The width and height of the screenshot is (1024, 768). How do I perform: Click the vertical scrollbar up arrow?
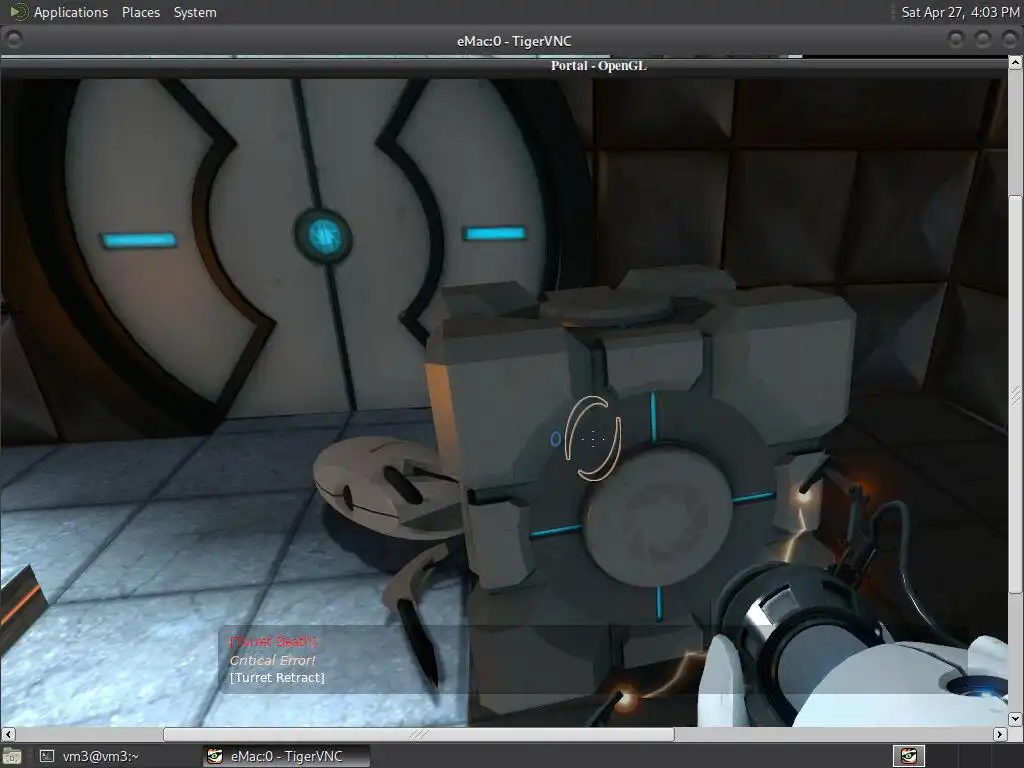click(1015, 63)
